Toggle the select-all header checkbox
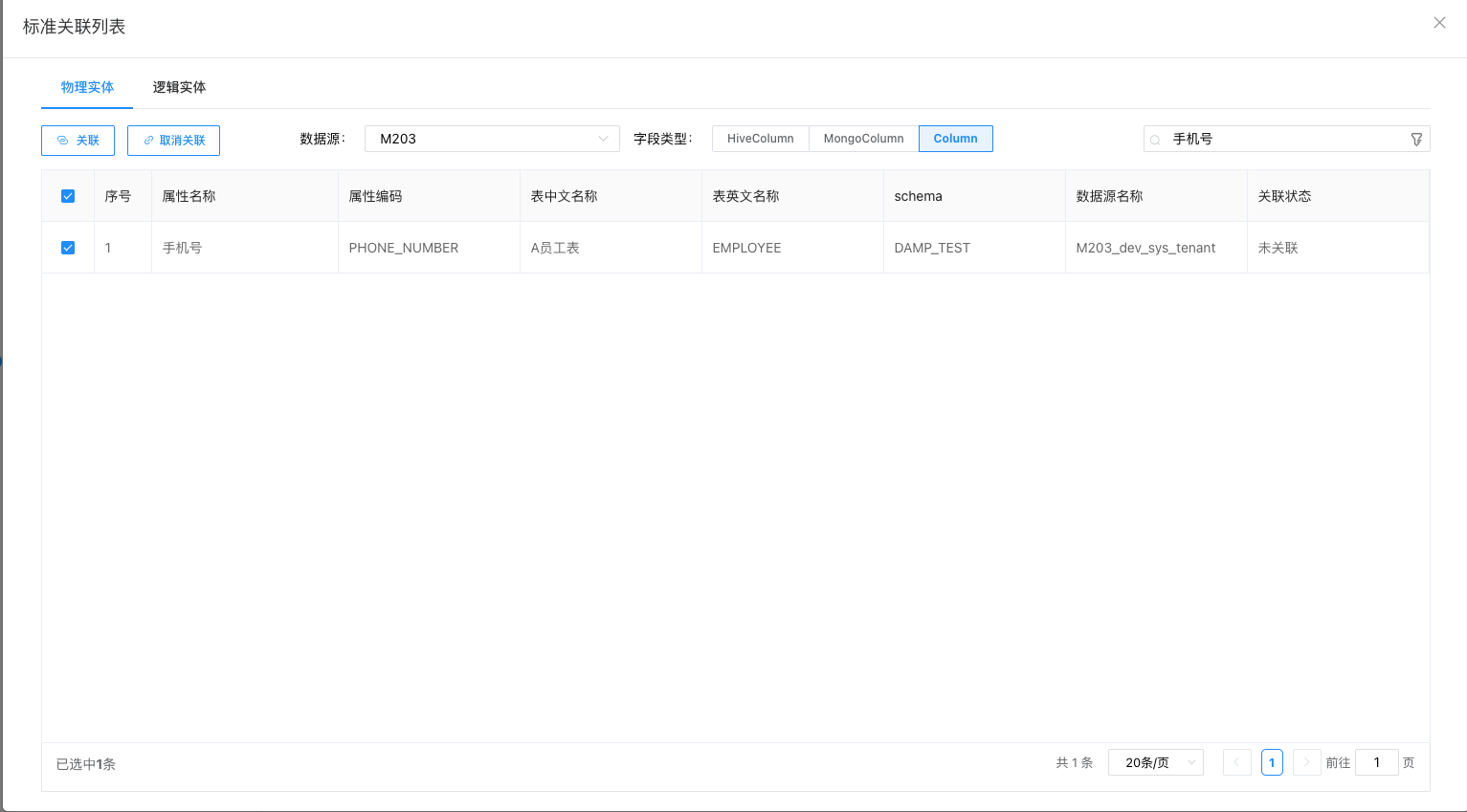This screenshot has height=812, width=1467. (68, 196)
